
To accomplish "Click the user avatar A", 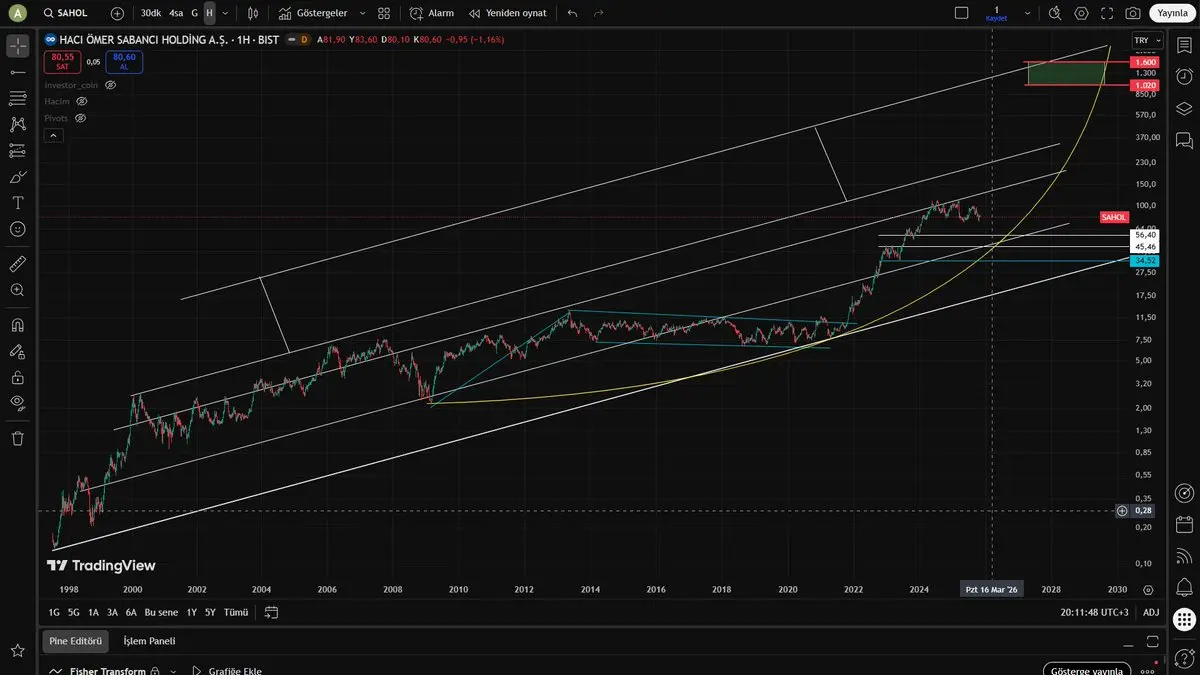I will [17, 13].
